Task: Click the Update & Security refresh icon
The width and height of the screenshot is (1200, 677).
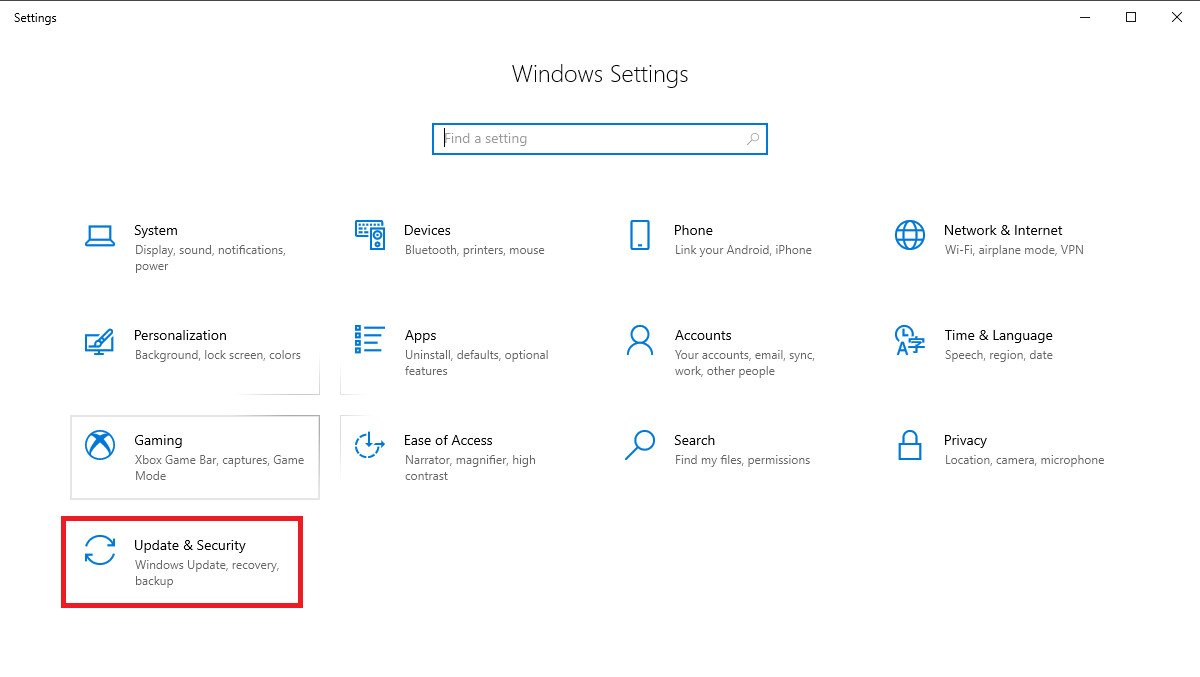Action: 100,551
